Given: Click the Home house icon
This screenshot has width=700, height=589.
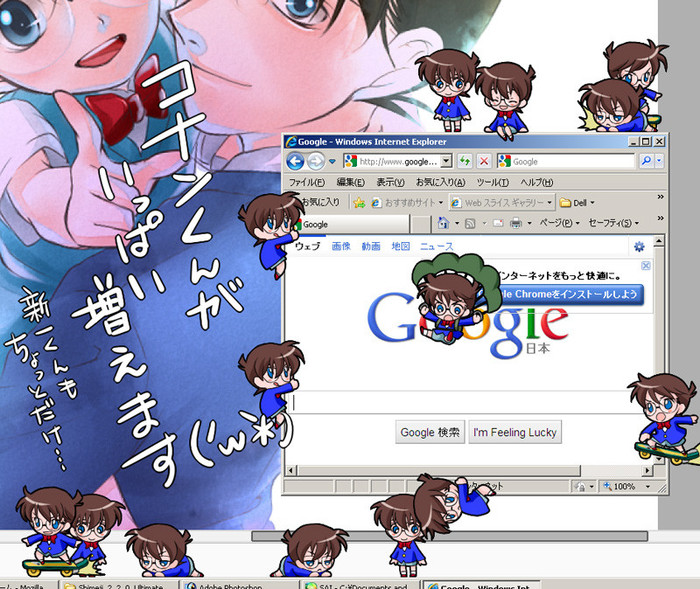Looking at the screenshot, I should click(443, 222).
